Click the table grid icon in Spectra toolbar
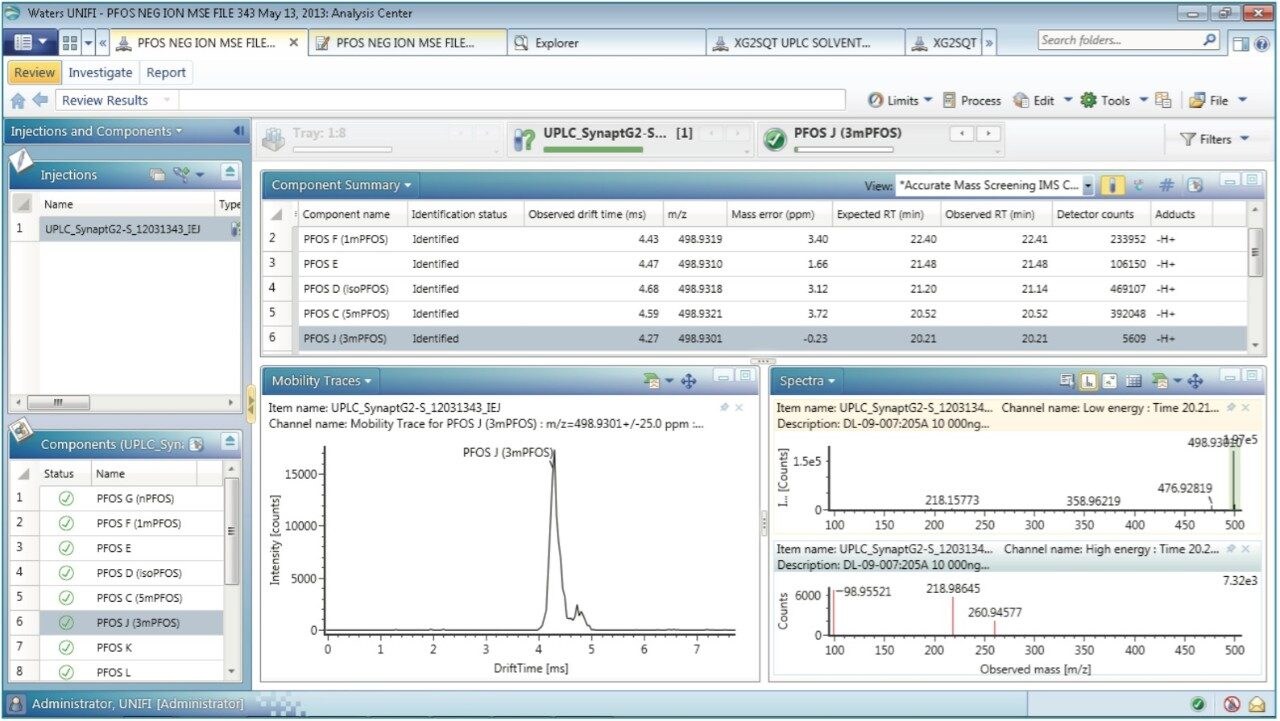 click(x=1133, y=381)
